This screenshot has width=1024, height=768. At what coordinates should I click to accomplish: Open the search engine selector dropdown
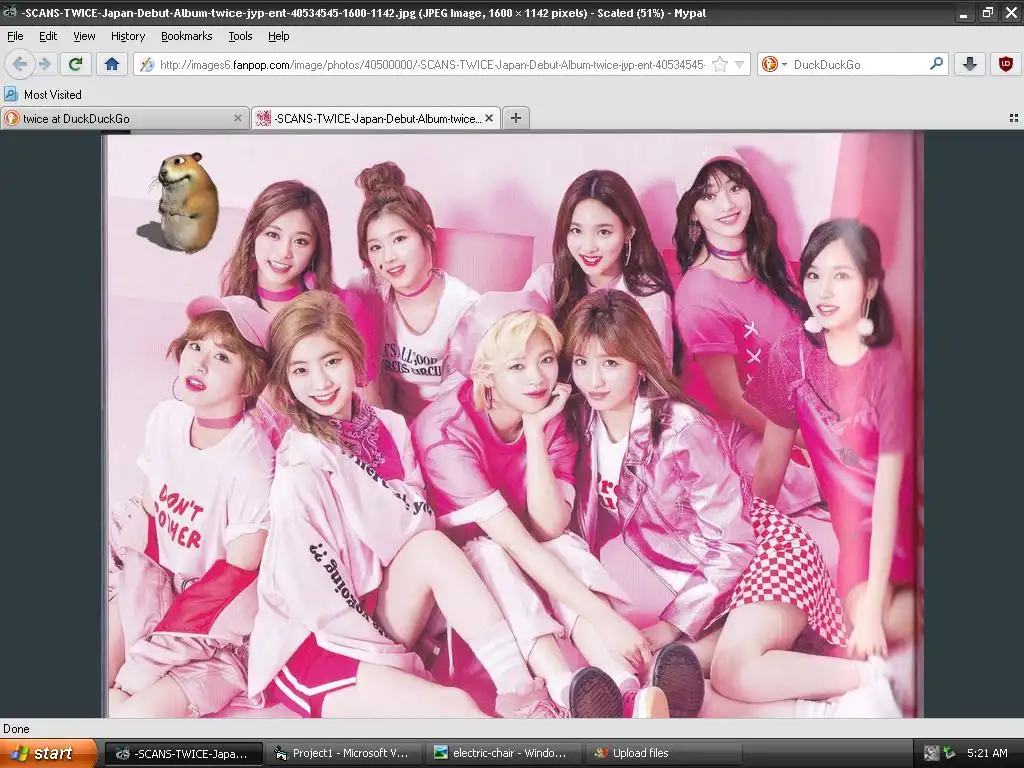[775, 64]
